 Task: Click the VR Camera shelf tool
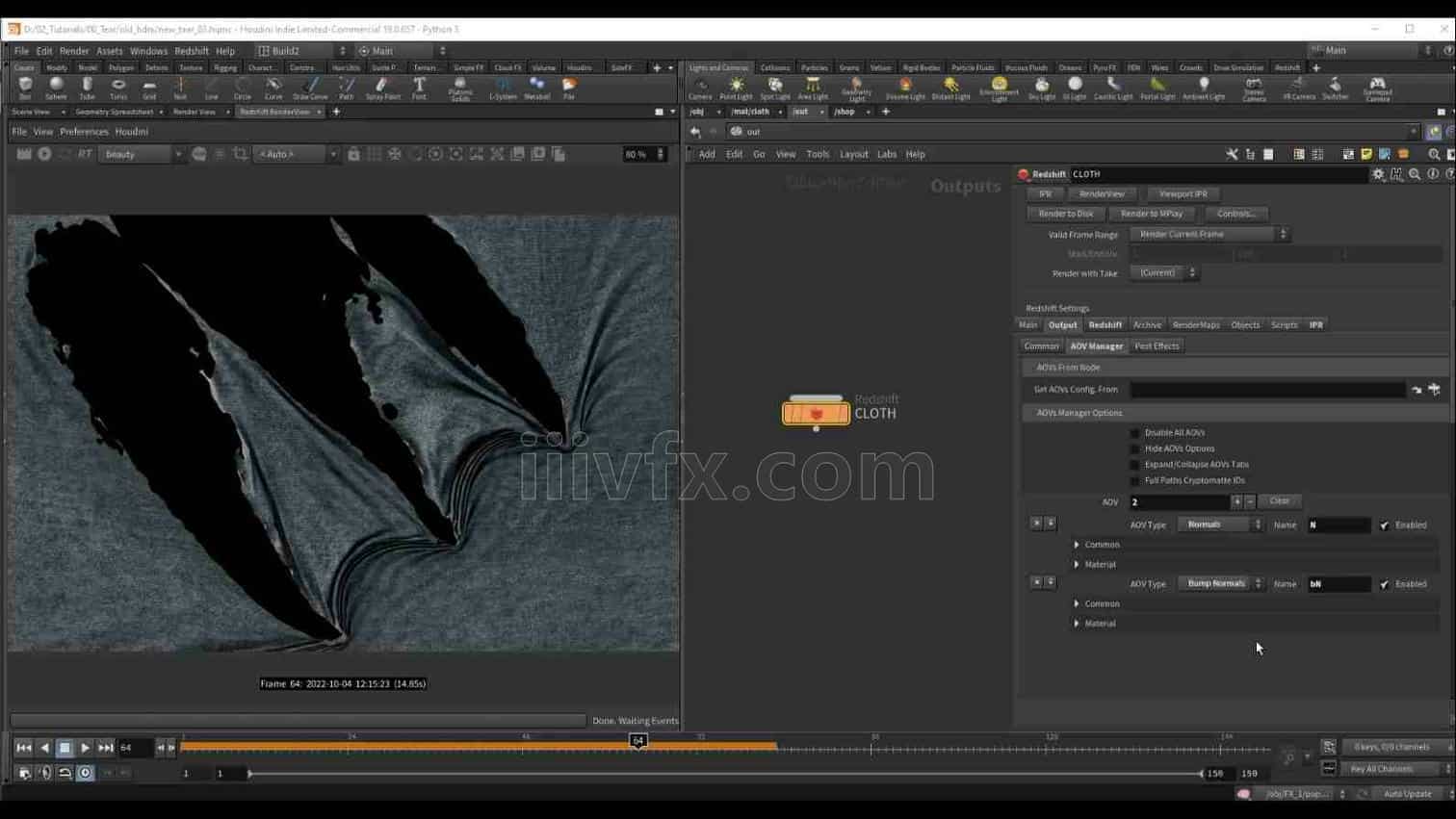point(1299,89)
